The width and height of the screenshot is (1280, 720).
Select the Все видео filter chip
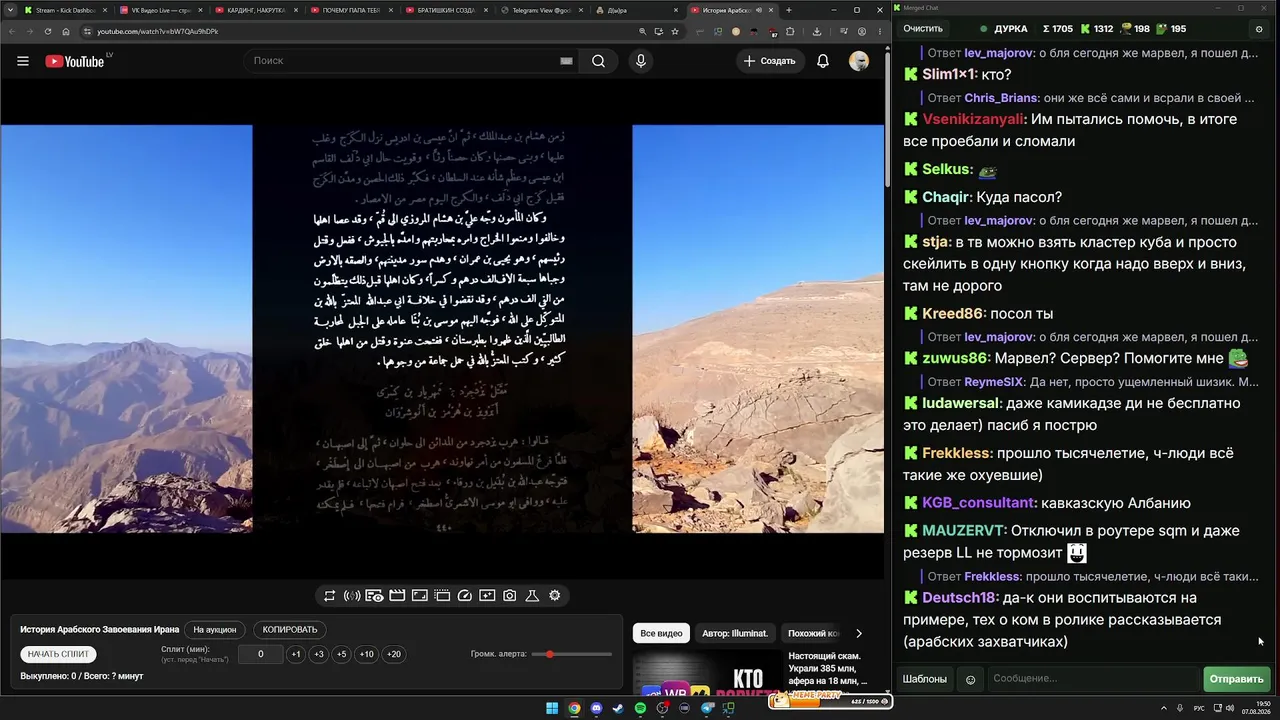pyautogui.click(x=661, y=633)
